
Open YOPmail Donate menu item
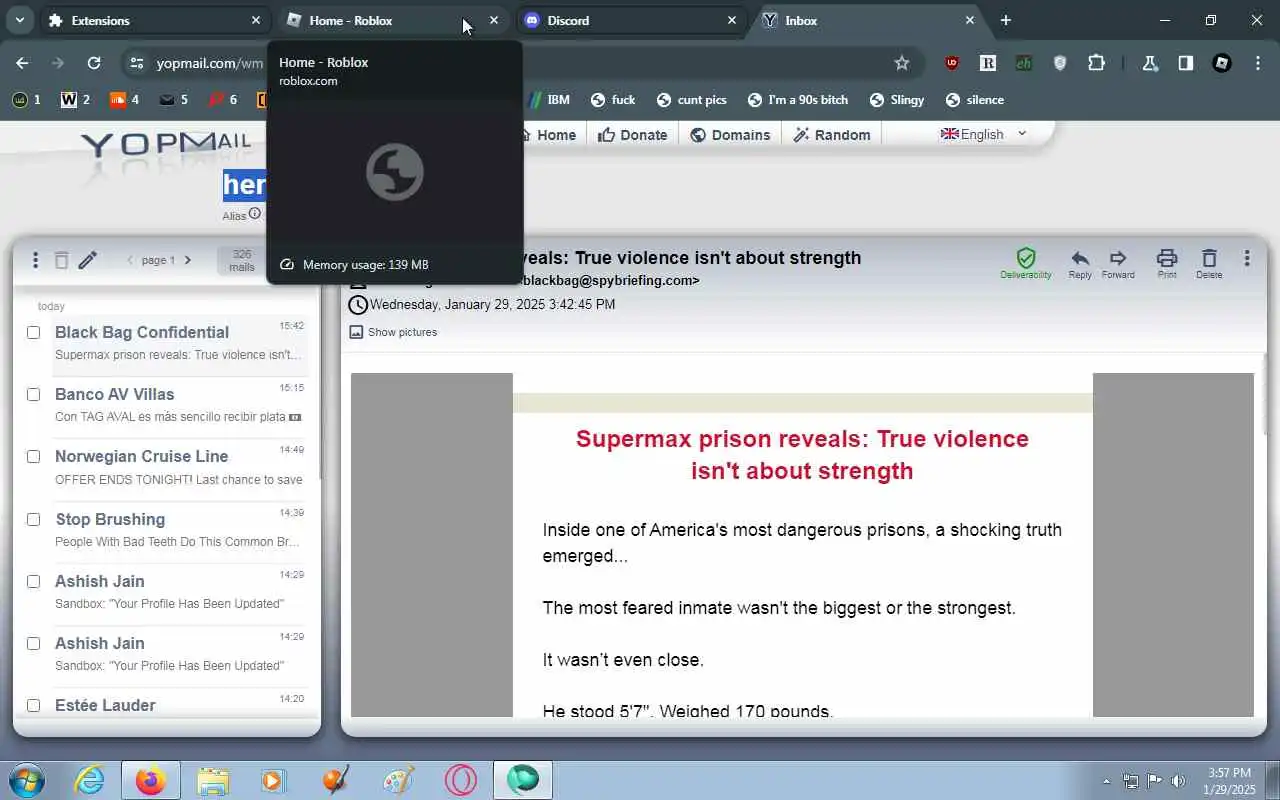(633, 135)
